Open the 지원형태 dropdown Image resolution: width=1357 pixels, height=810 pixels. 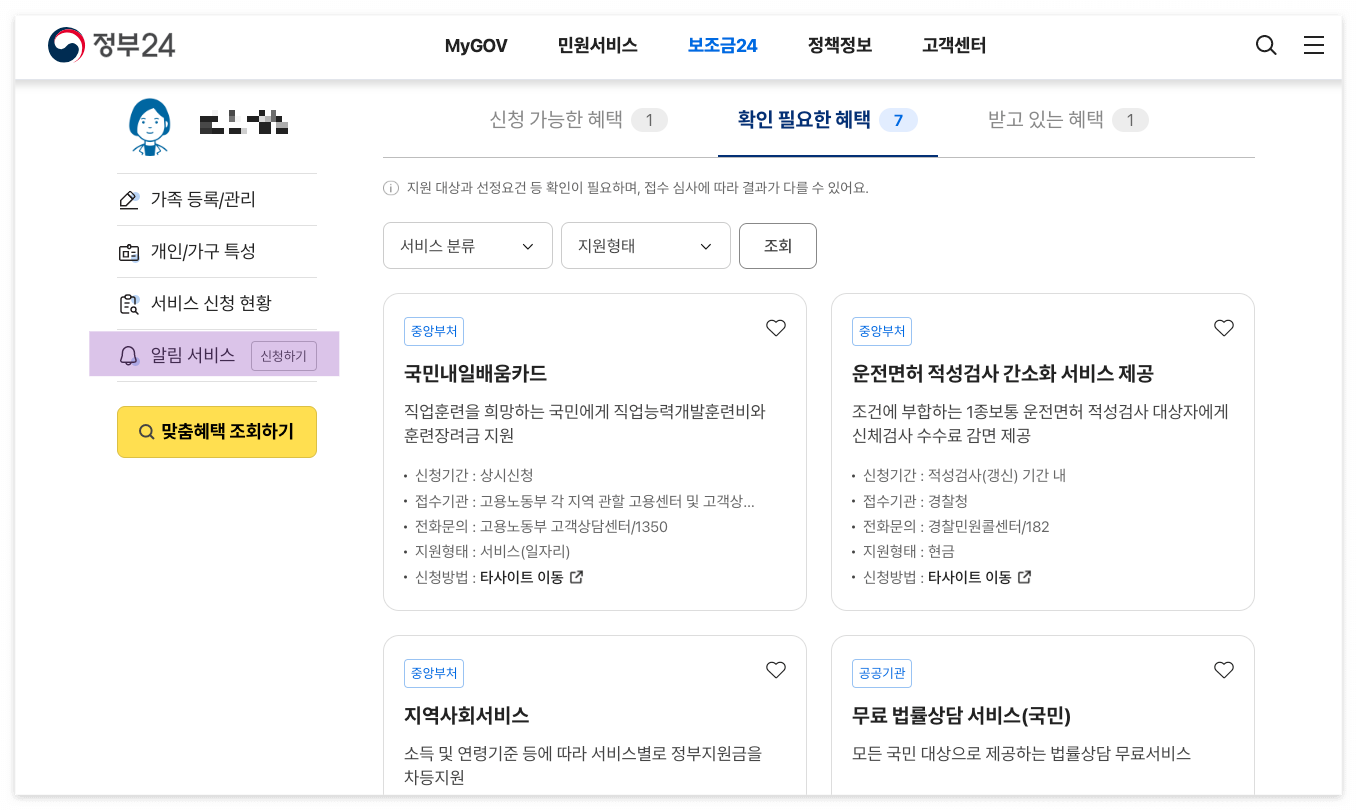pyautogui.click(x=646, y=246)
